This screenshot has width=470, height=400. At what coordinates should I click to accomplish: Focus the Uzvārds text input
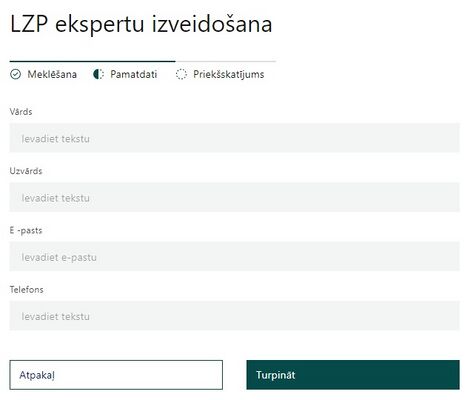(234, 197)
